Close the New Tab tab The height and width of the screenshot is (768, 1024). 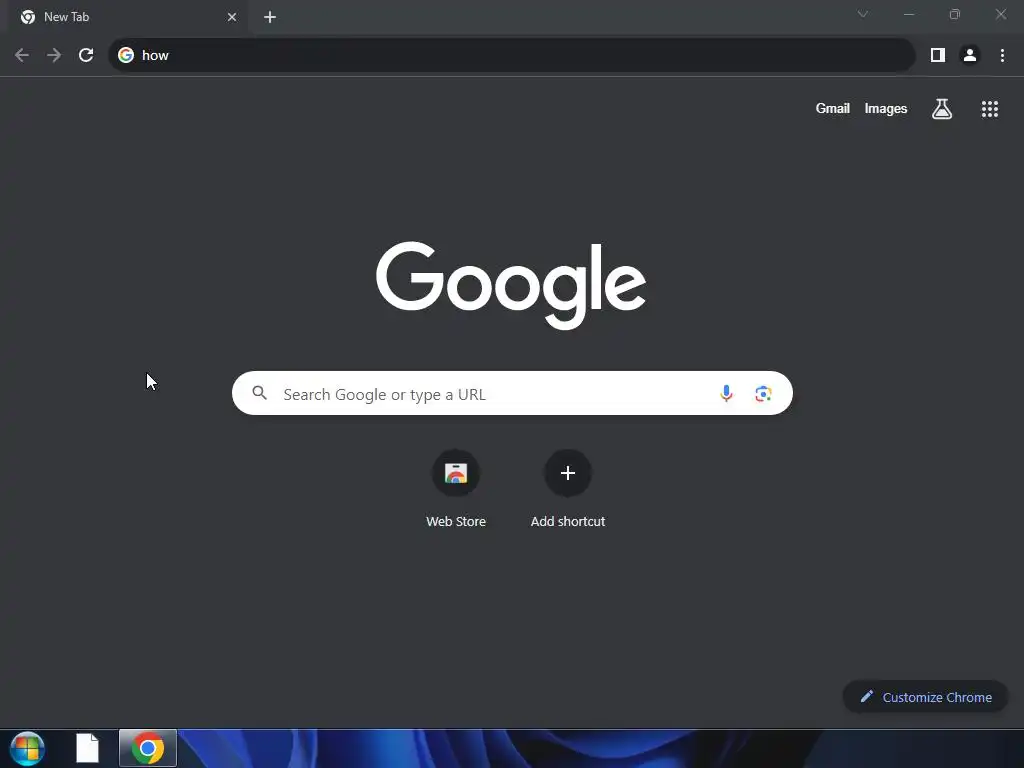click(232, 17)
